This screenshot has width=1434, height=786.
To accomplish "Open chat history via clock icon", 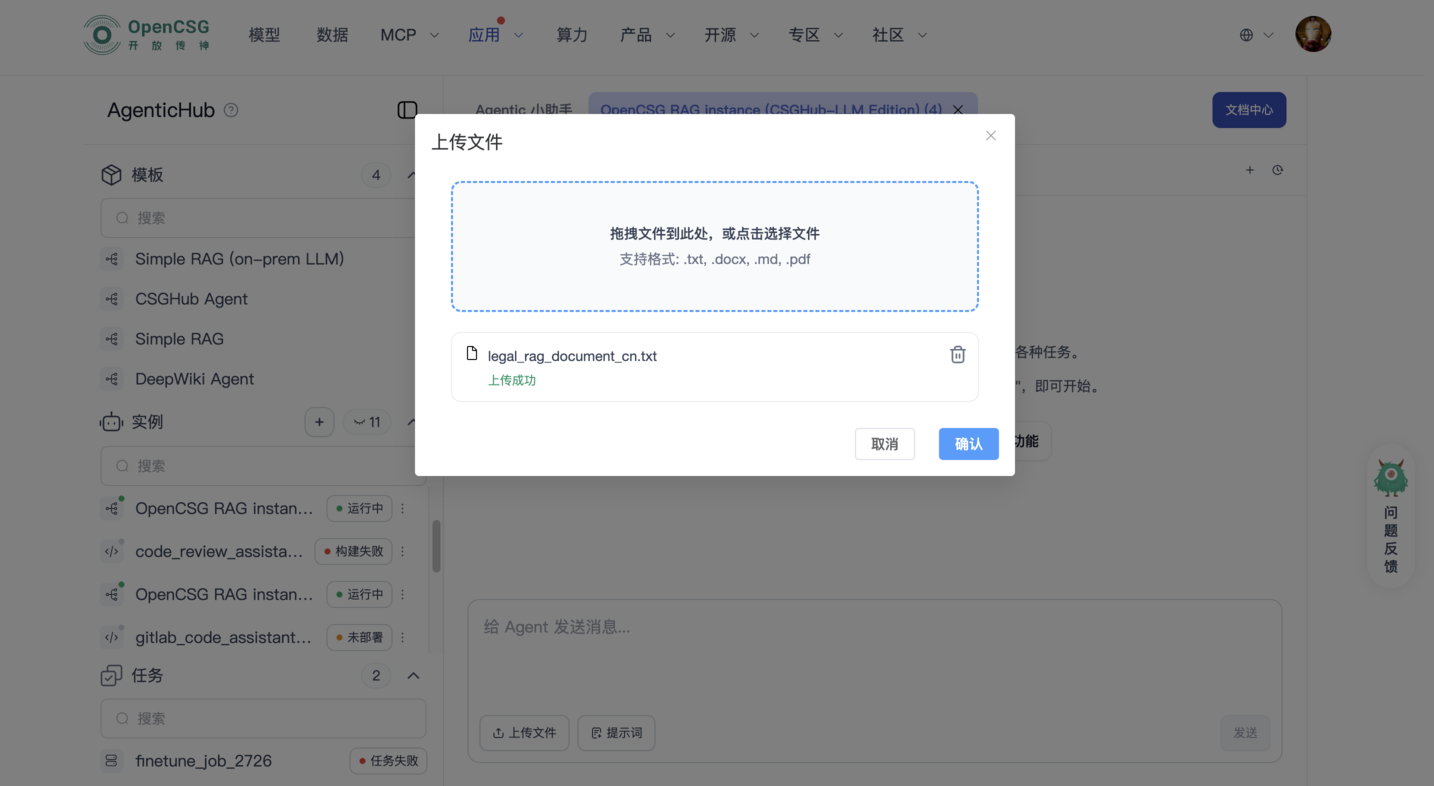I will pos(1278,170).
